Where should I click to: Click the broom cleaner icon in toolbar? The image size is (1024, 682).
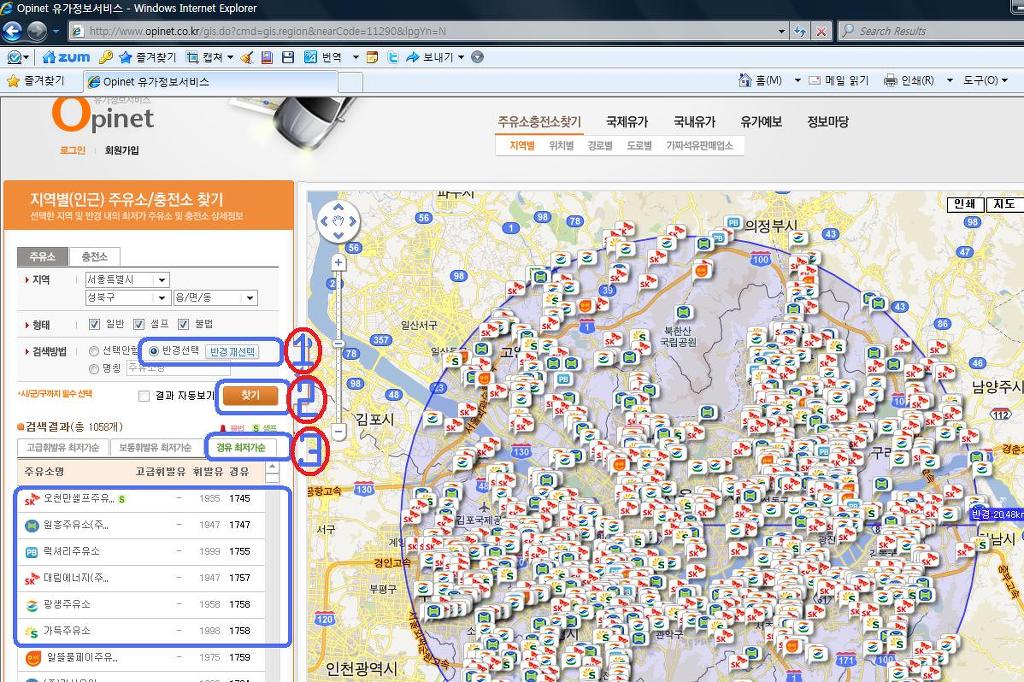tap(247, 57)
